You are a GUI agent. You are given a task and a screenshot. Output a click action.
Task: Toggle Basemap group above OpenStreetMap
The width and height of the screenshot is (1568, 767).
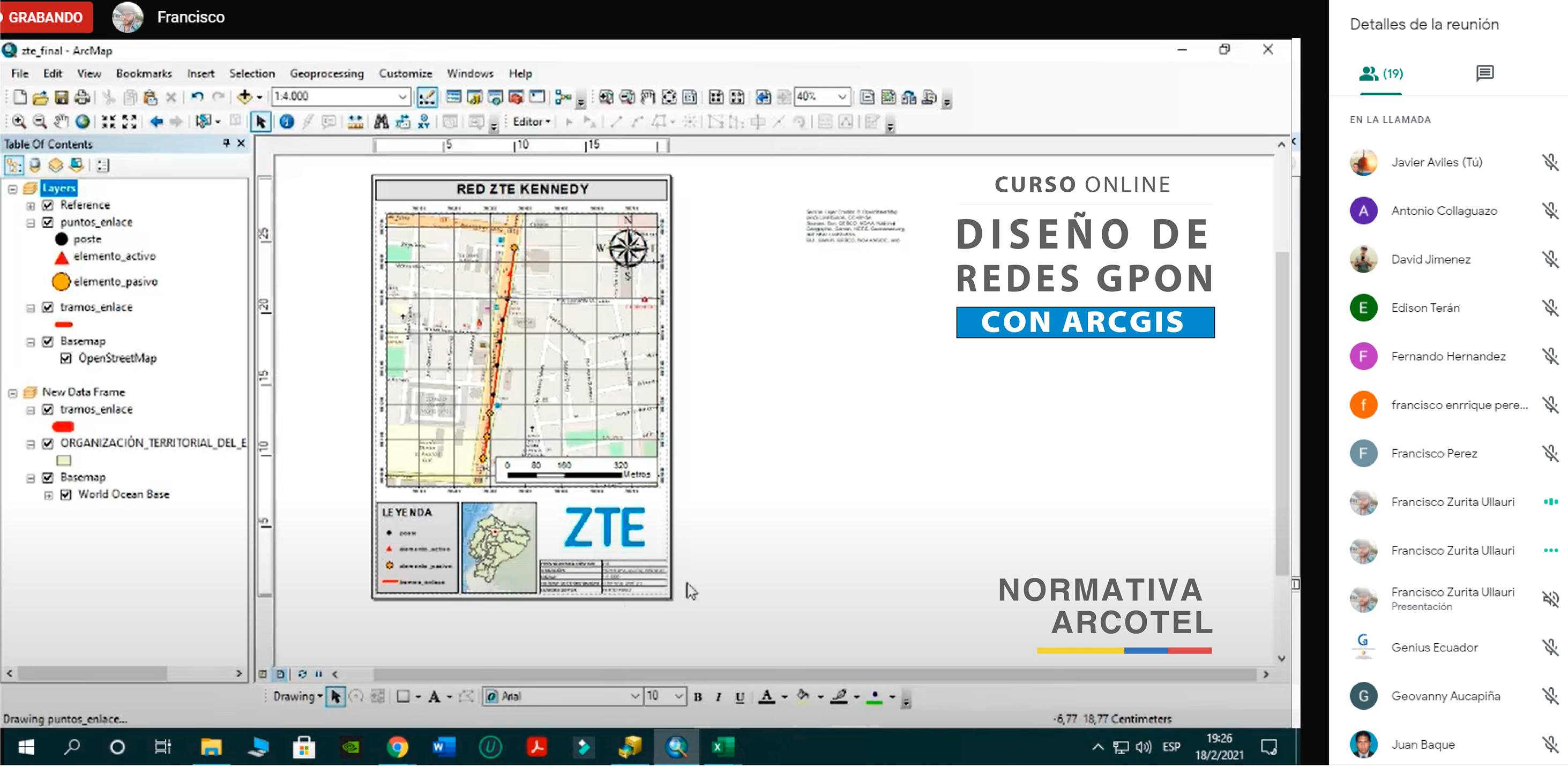48,341
